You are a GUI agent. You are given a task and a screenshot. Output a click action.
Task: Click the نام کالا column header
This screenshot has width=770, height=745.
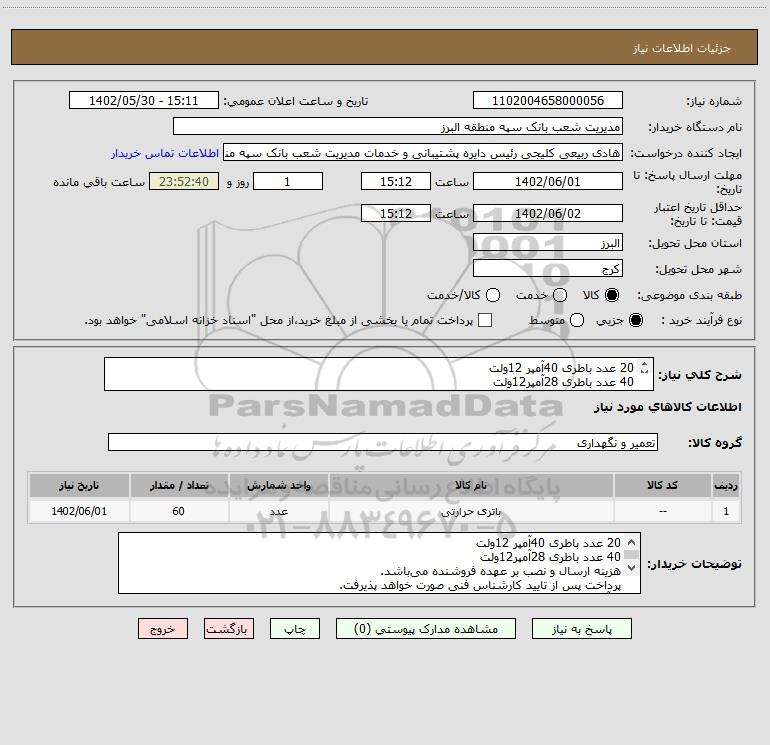click(471, 485)
